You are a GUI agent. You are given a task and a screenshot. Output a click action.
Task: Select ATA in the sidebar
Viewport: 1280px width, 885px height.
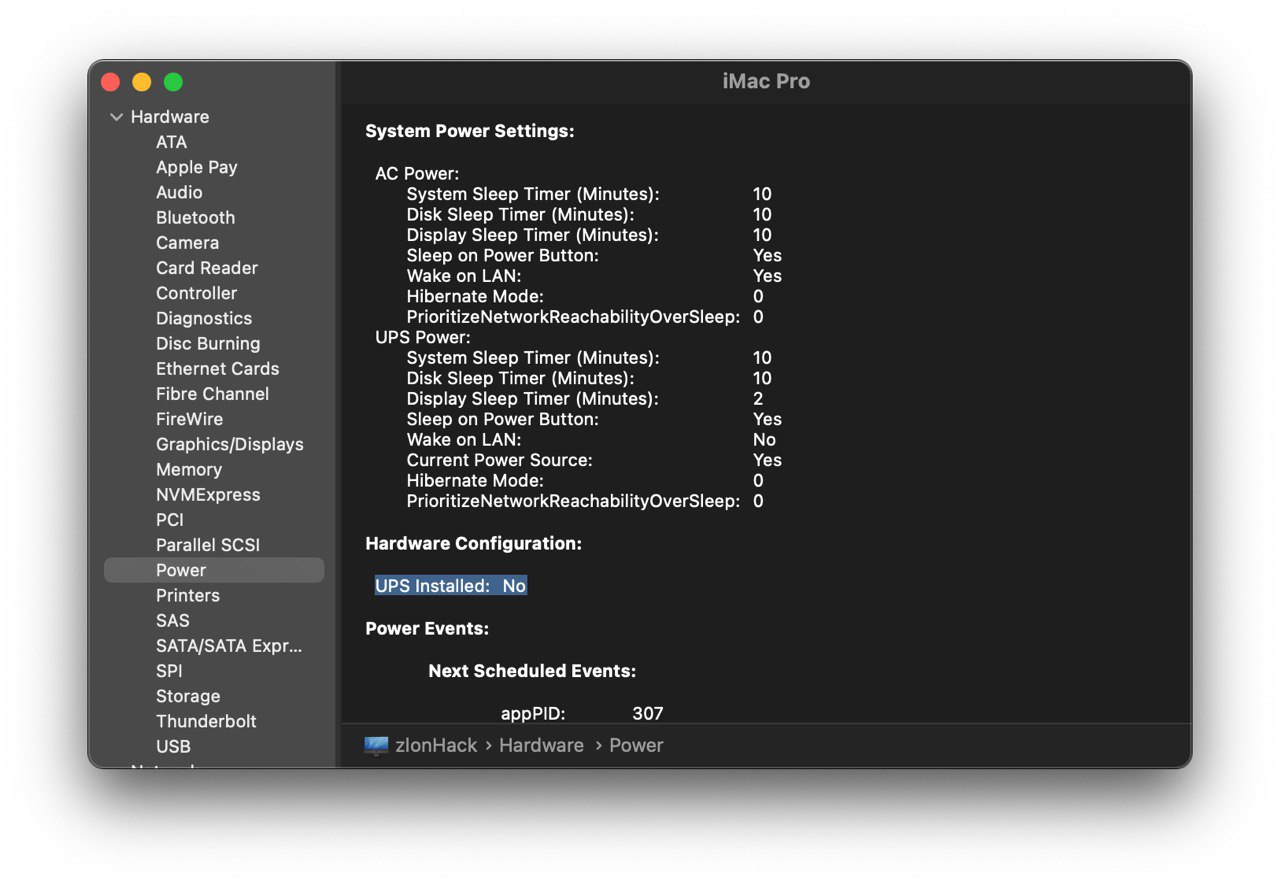click(x=171, y=142)
